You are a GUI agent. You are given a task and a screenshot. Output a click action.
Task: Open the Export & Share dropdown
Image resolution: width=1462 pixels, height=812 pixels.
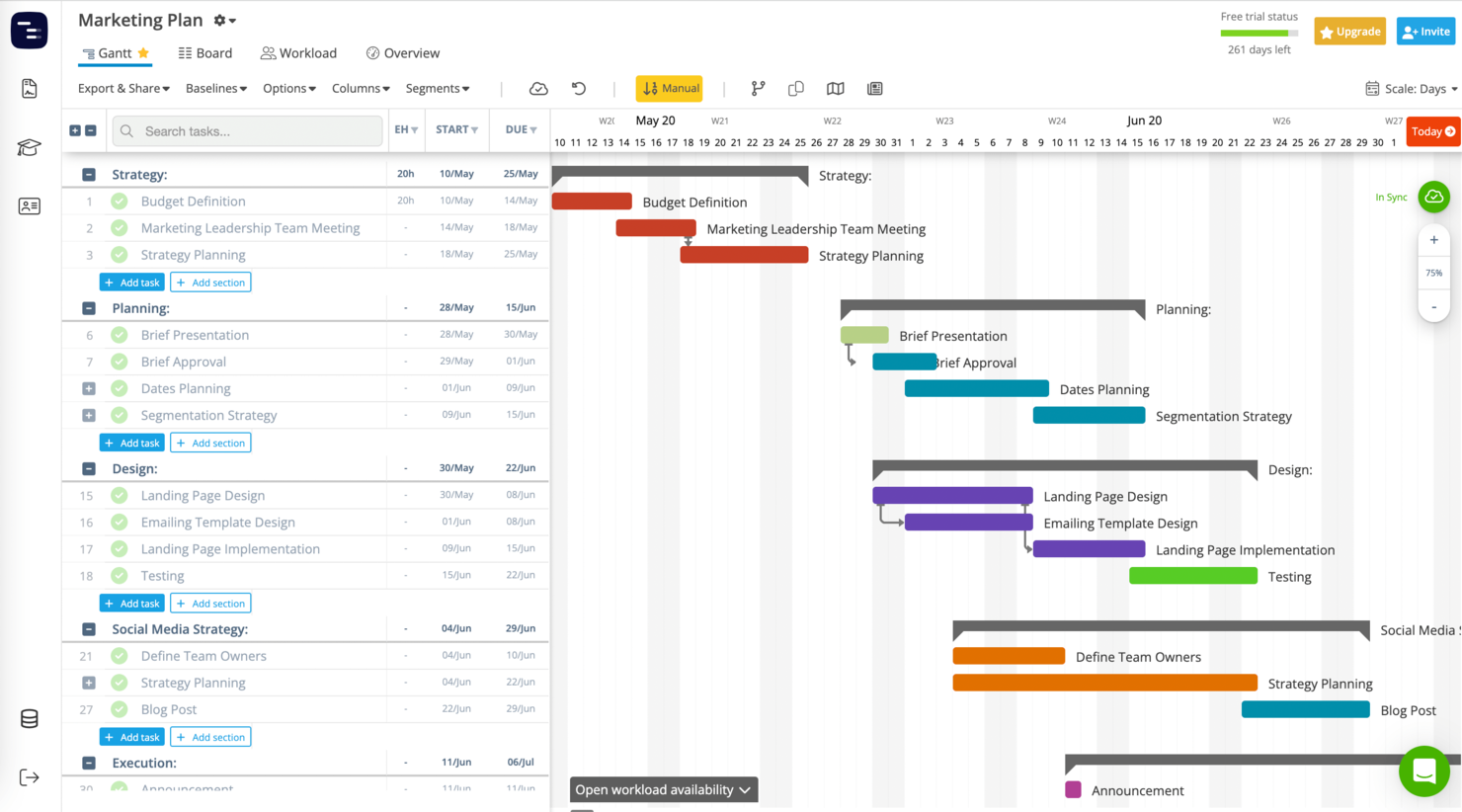click(x=122, y=88)
